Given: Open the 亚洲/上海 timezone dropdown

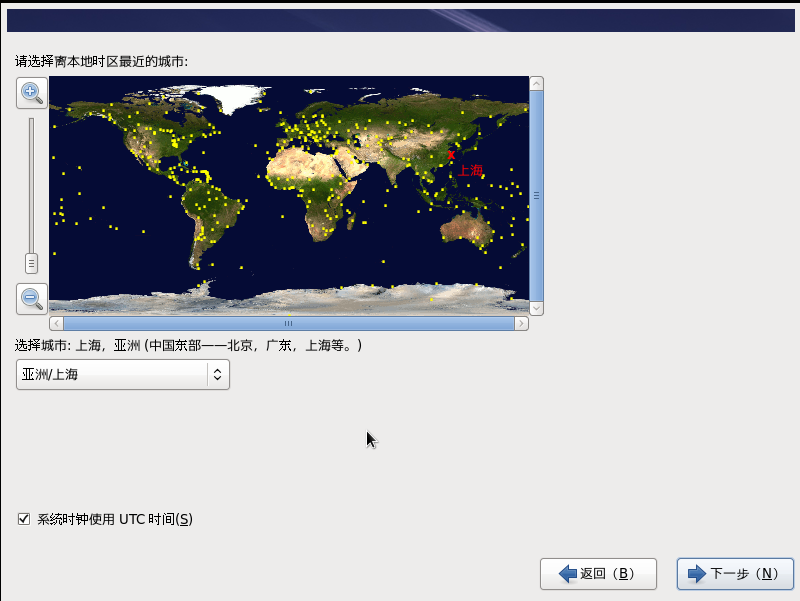Looking at the screenshot, I should [x=122, y=374].
